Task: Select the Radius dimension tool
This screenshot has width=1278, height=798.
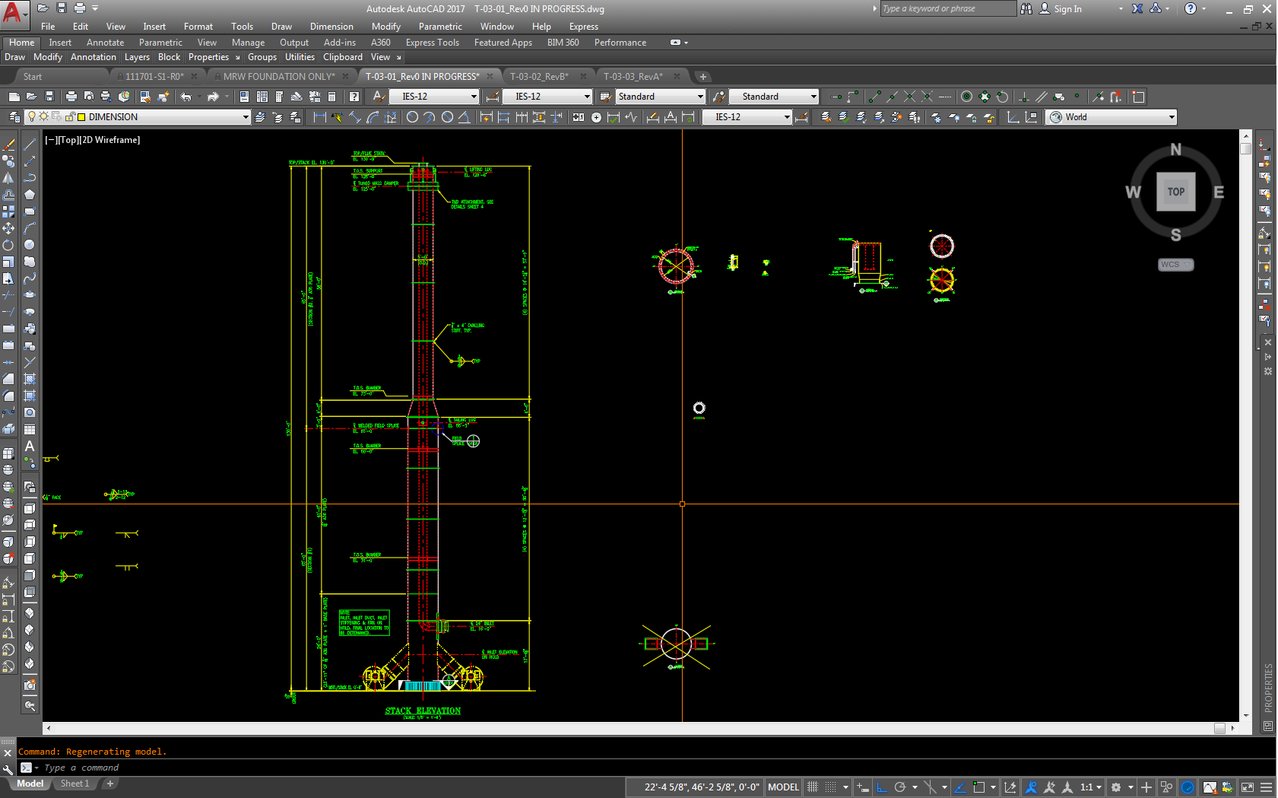Action: 411,117
